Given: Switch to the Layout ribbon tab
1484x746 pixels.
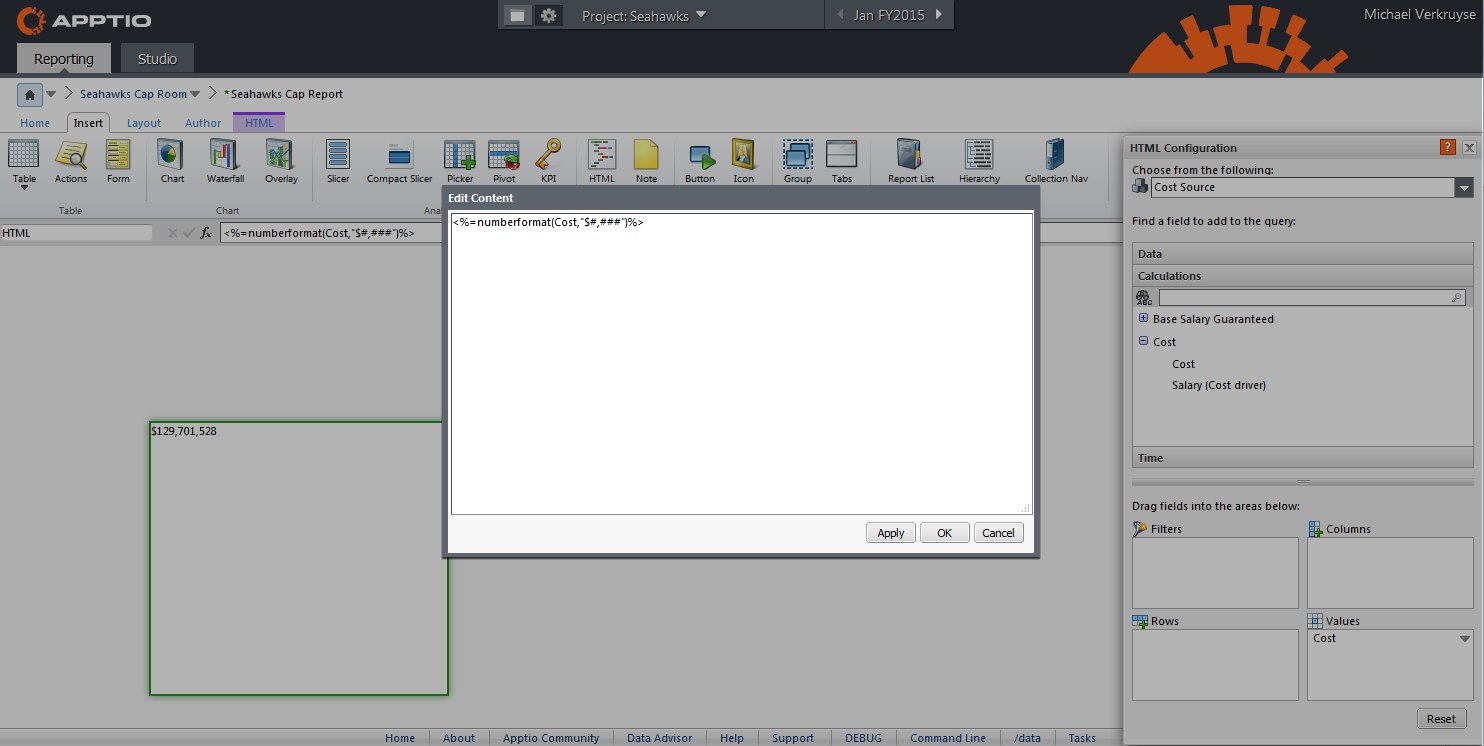Looking at the screenshot, I should [x=143, y=122].
